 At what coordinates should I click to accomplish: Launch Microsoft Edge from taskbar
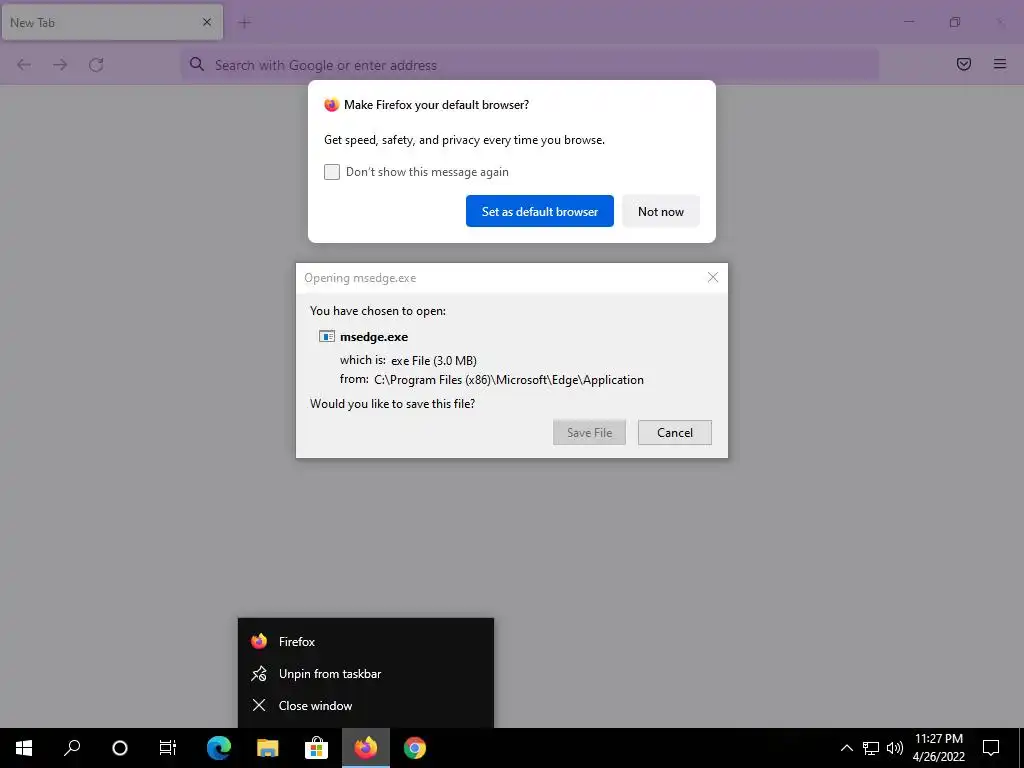tap(219, 748)
